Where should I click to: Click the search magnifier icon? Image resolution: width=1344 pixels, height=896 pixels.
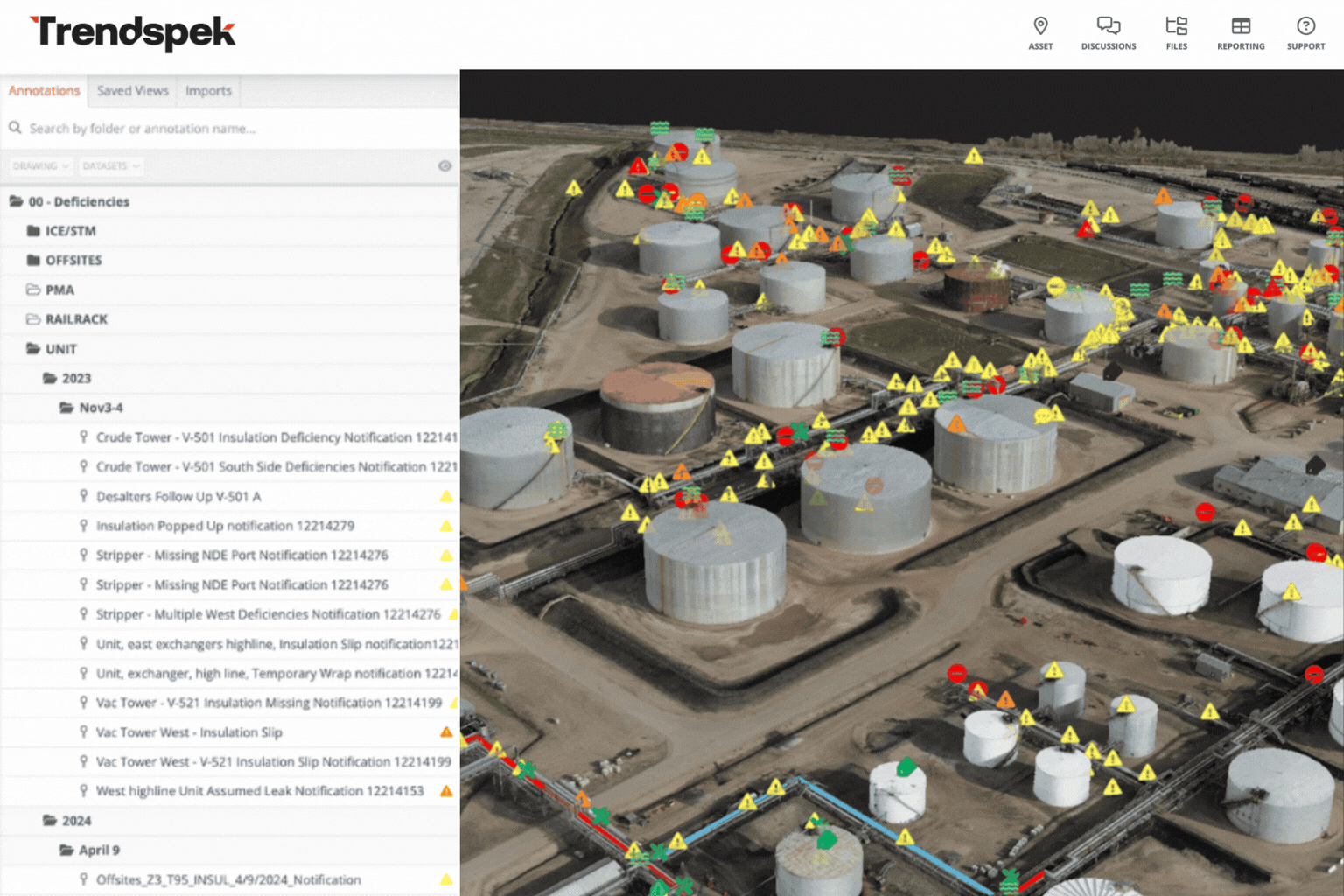coord(15,128)
